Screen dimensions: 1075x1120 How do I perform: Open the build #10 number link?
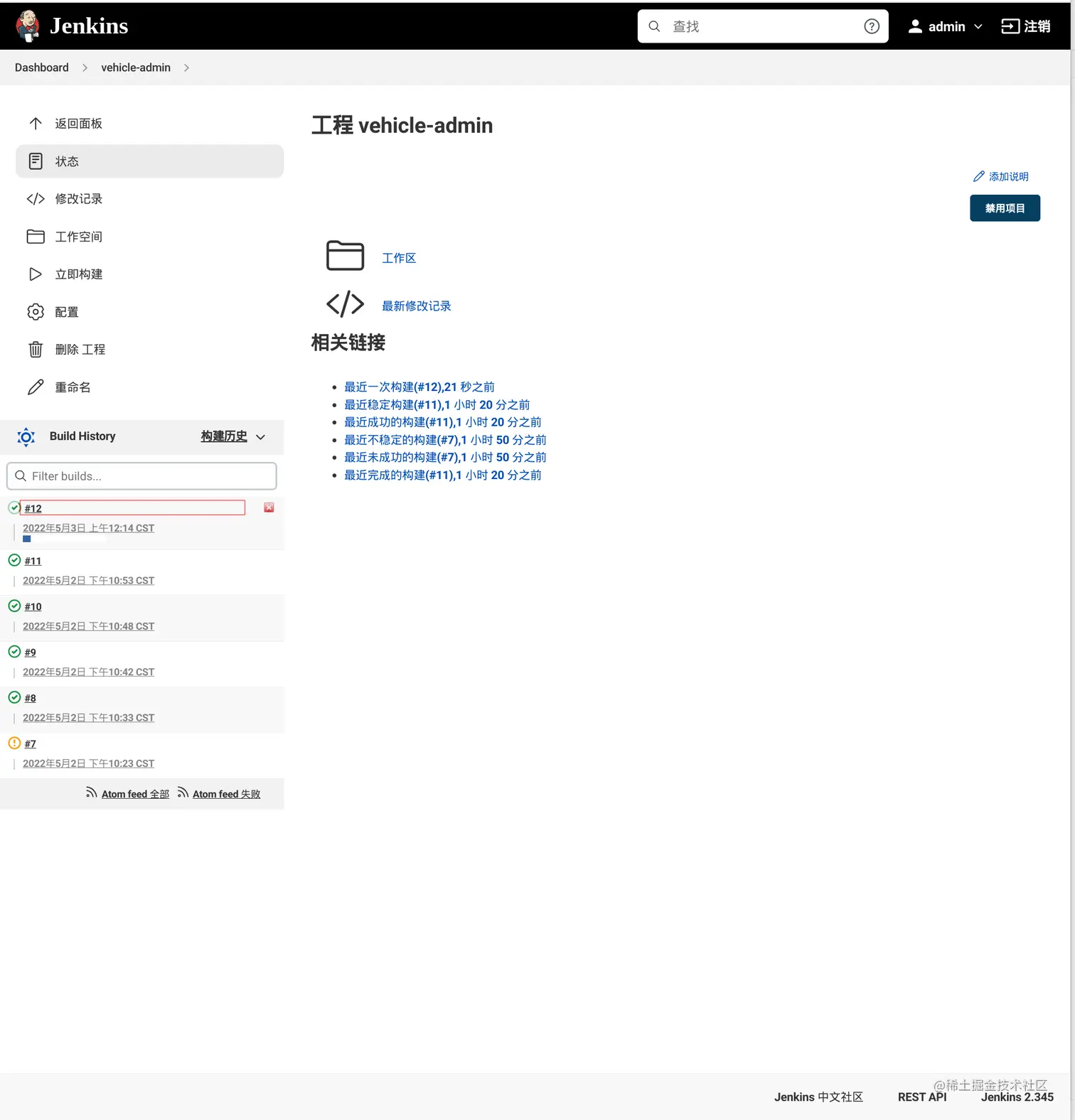point(33,607)
